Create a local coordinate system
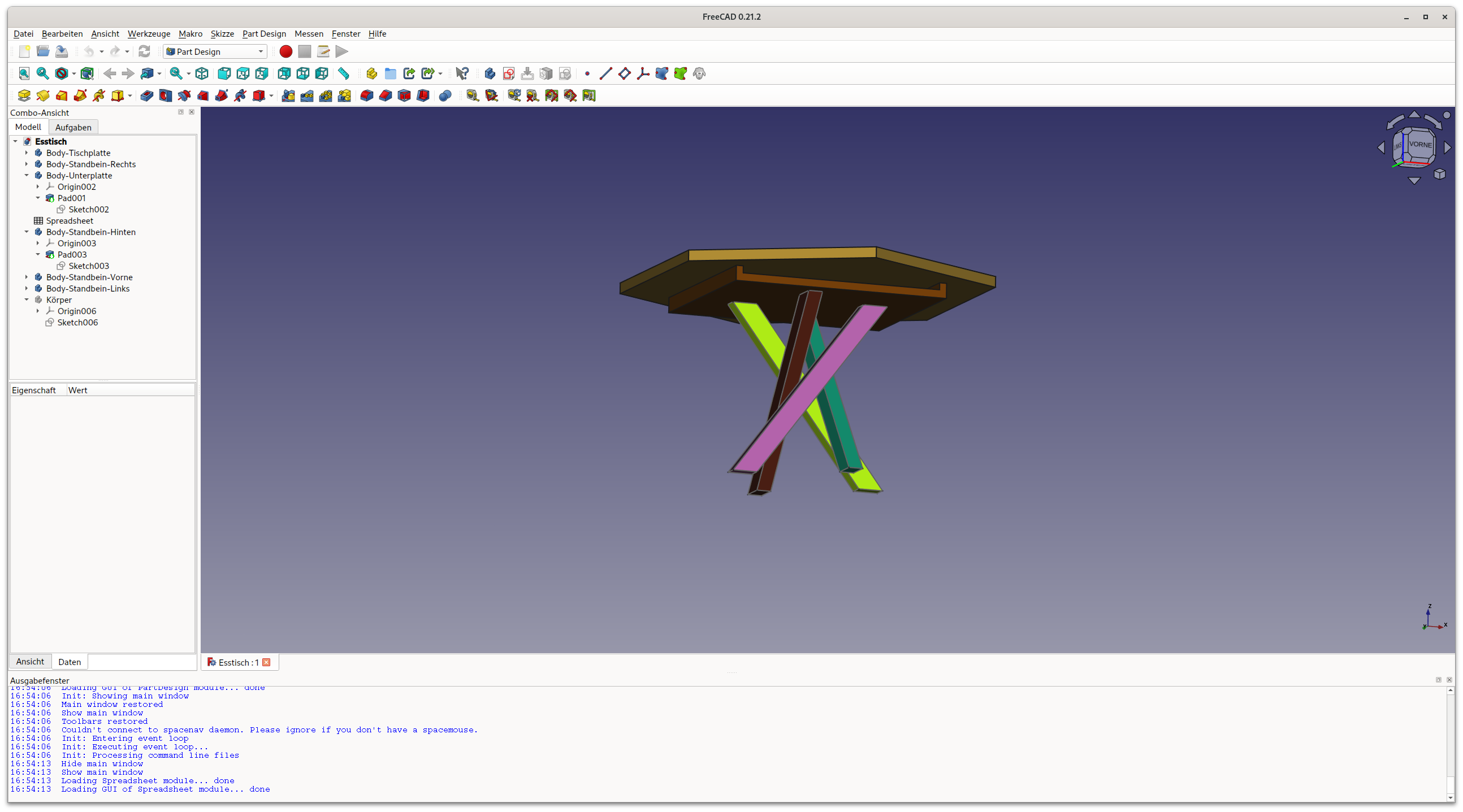1463x812 pixels. tap(643, 73)
